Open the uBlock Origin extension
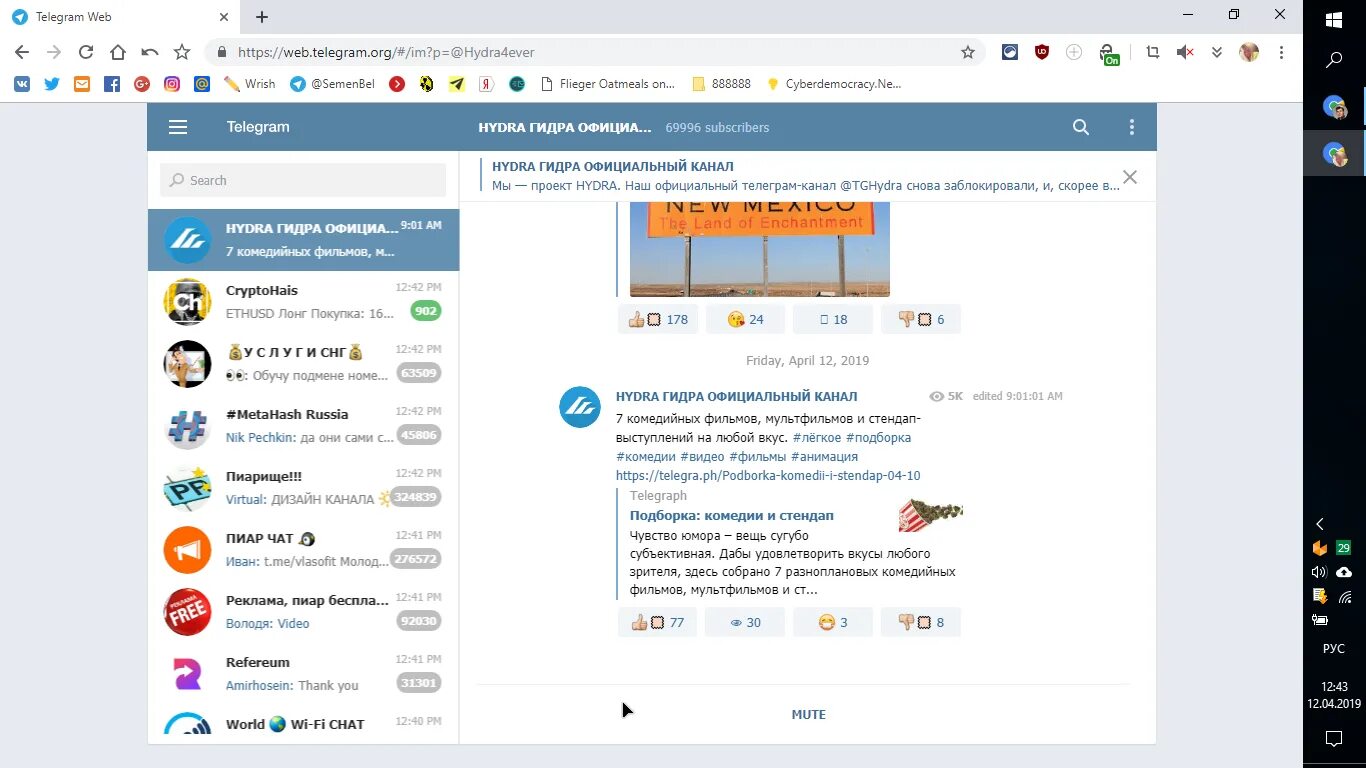Viewport: 1366px width, 768px height. point(1042,52)
